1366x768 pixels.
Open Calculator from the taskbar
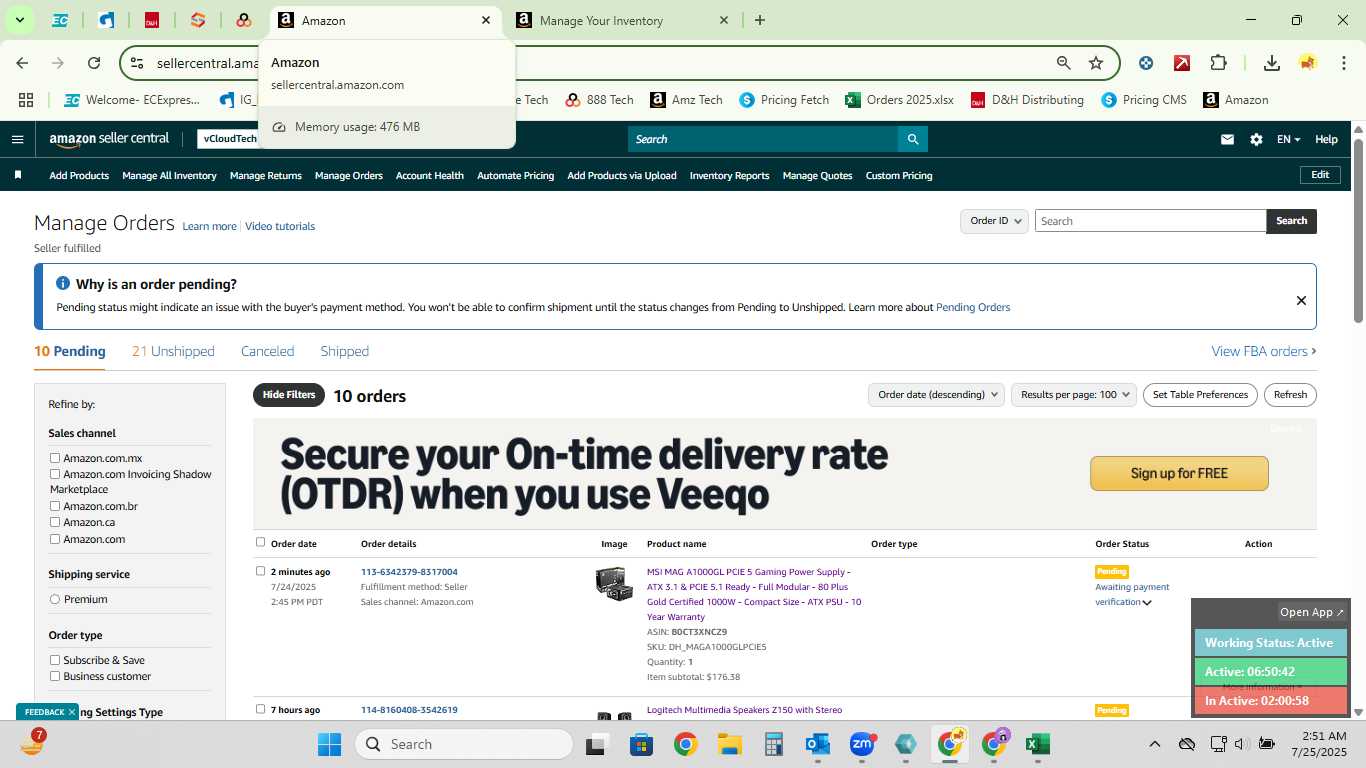[772, 744]
